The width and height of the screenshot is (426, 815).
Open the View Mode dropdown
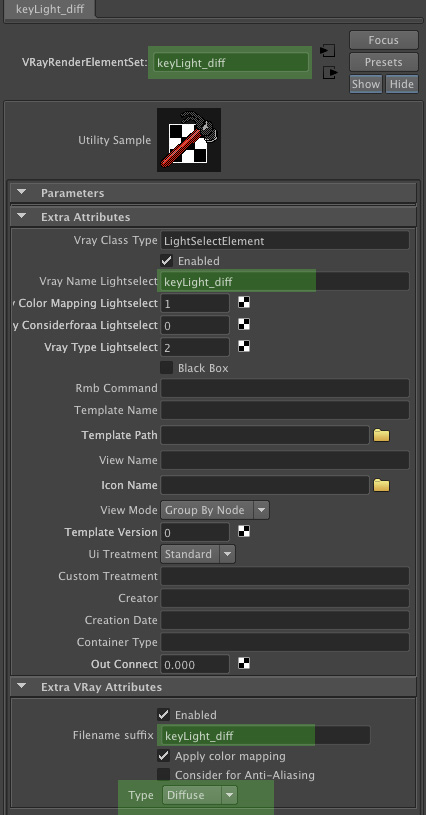tap(215, 510)
